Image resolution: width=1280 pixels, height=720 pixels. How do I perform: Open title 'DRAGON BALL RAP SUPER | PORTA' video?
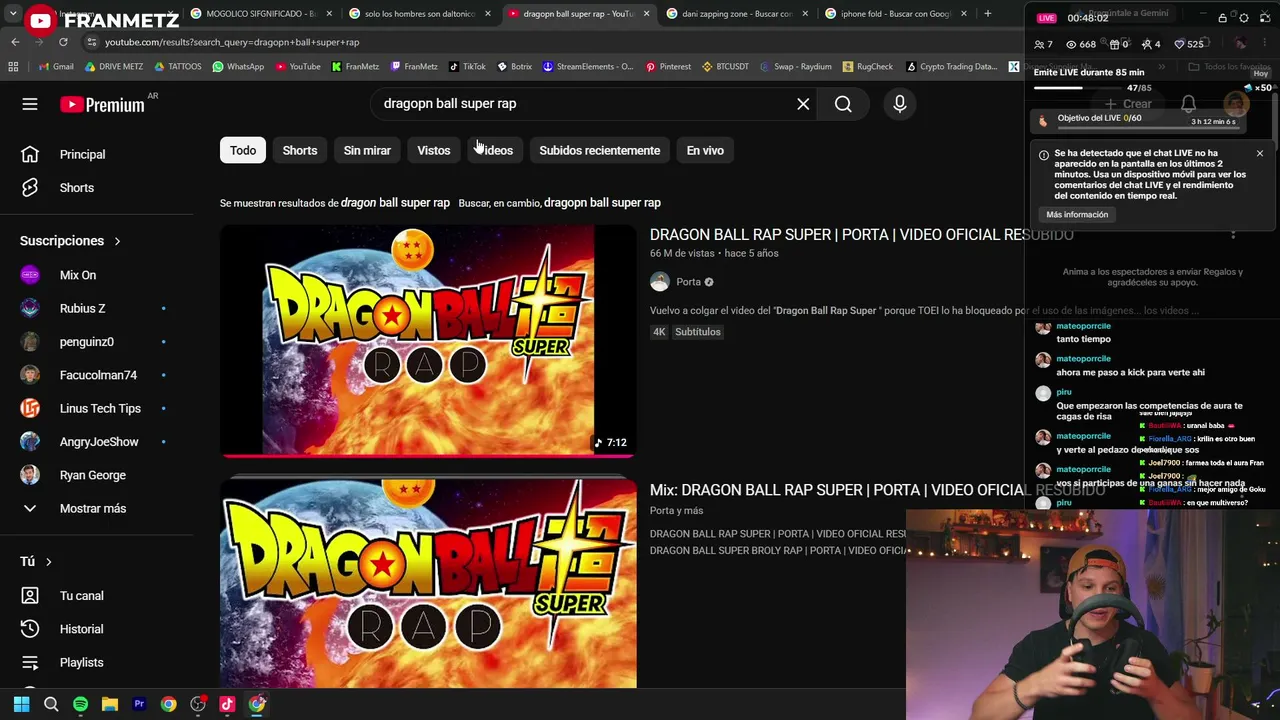pos(861,235)
